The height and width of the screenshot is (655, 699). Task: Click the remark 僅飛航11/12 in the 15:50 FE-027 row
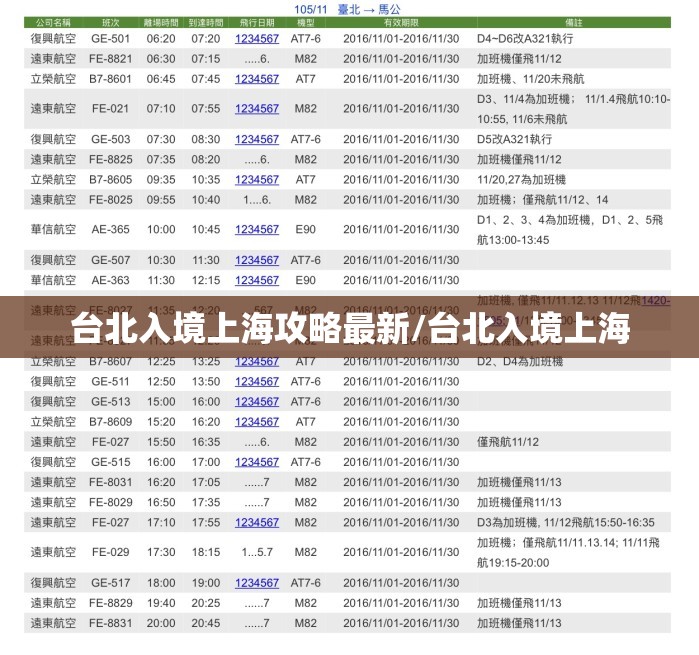point(508,442)
